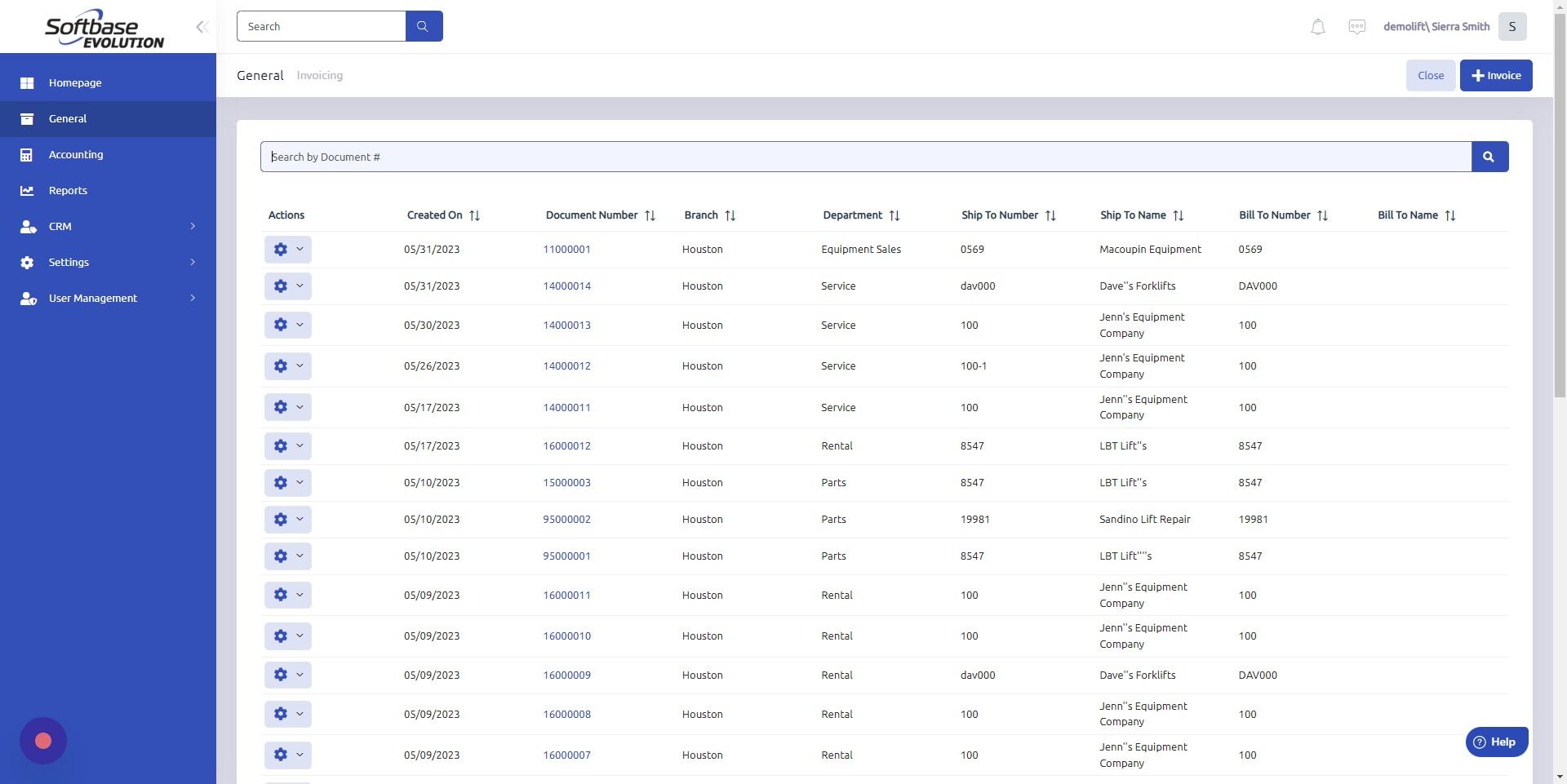Open document 16000012
Image resolution: width=1567 pixels, height=784 pixels.
[566, 445]
